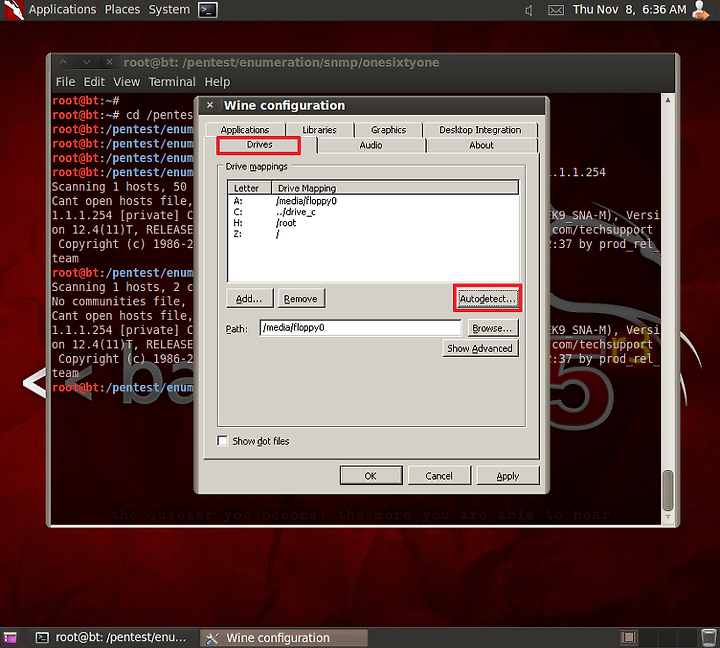Screen dimensions: 720x648
Task: Click the Path input field
Action: tap(360, 328)
